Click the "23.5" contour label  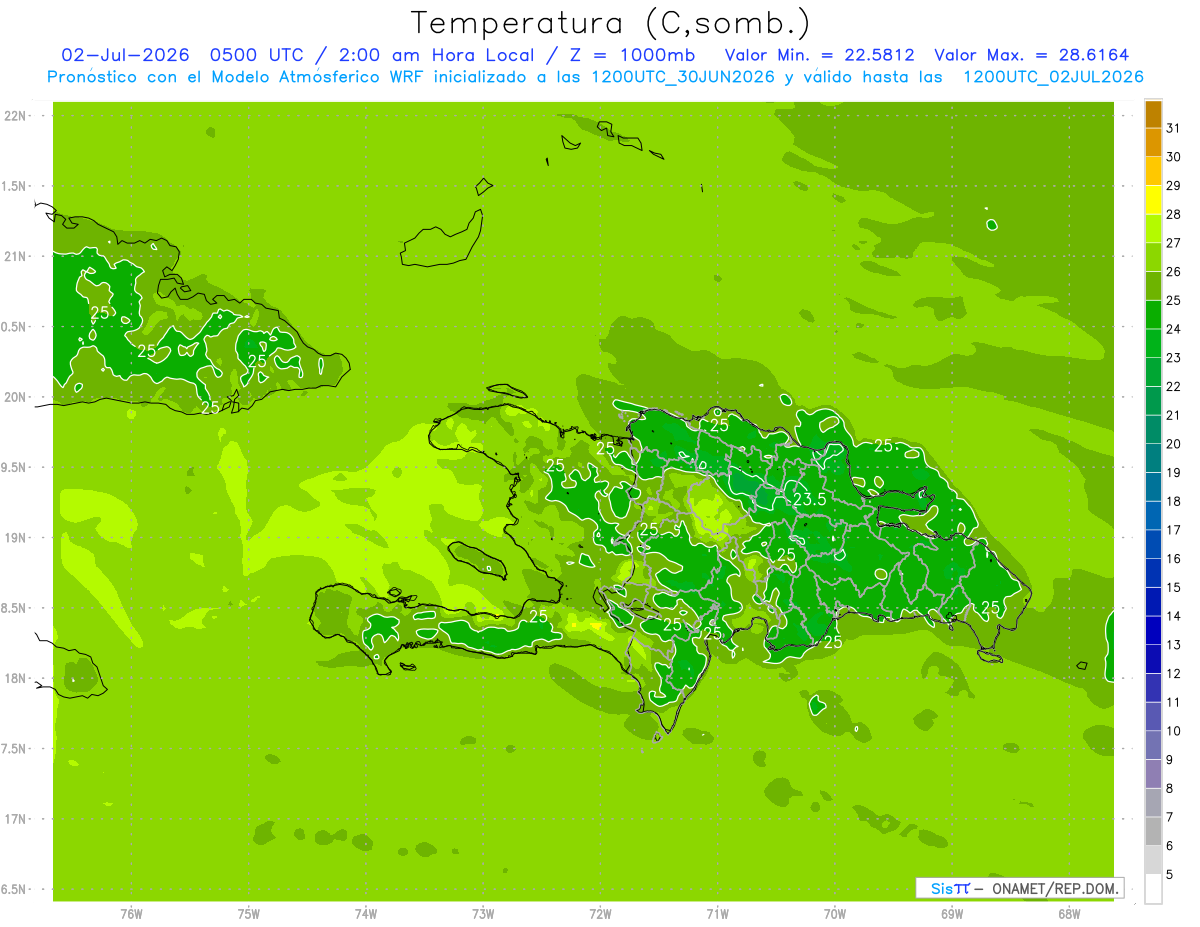pos(809,499)
